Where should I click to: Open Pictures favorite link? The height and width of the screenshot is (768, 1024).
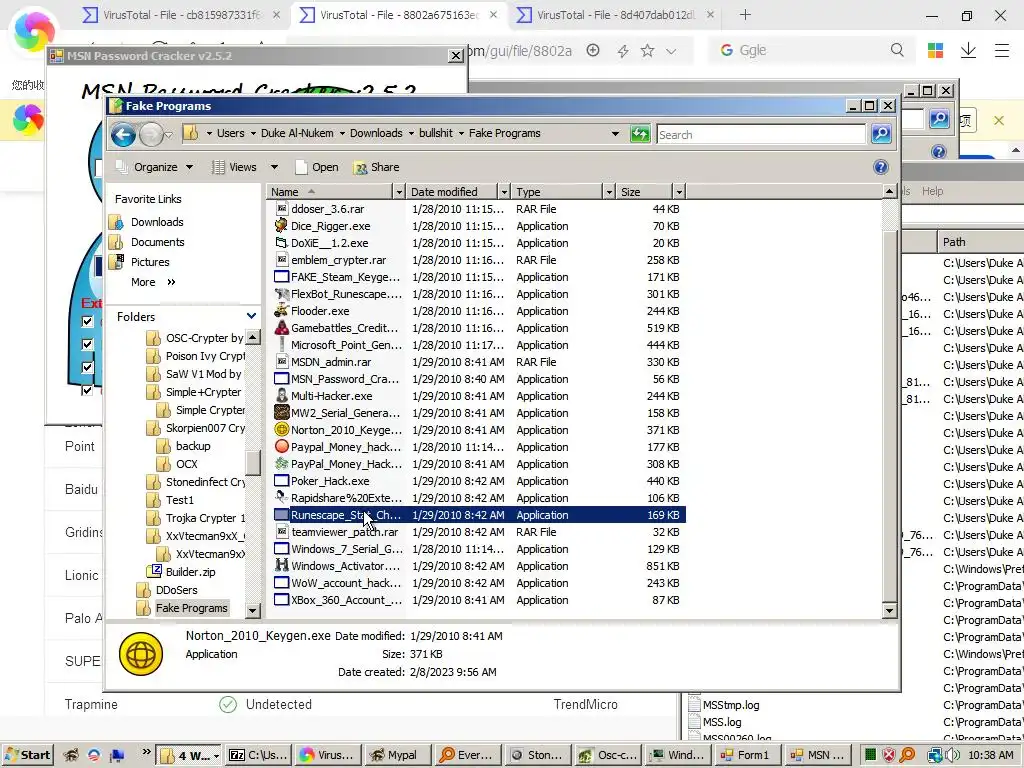point(150,262)
